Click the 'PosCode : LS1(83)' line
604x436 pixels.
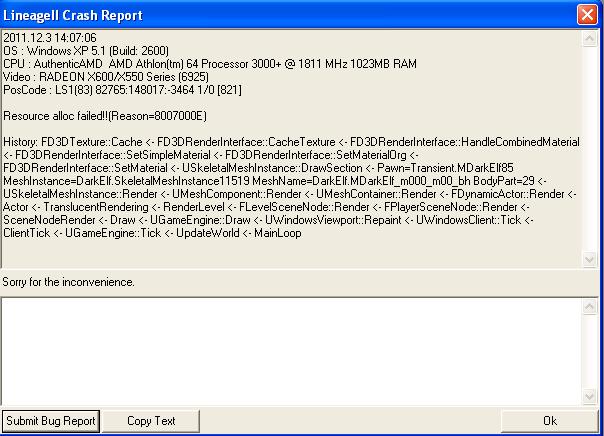122,90
